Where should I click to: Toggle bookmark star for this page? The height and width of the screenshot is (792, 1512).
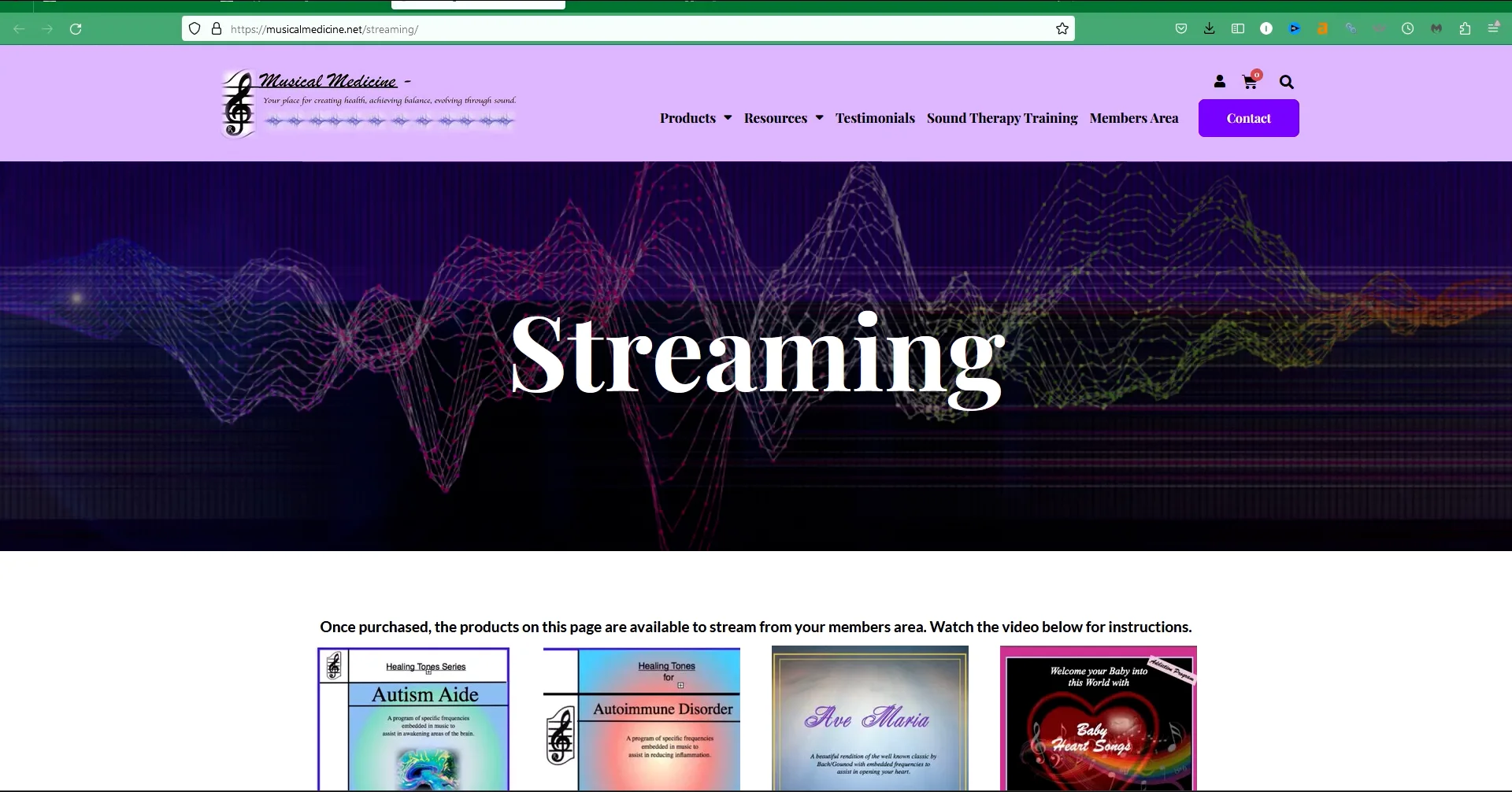1062,28
